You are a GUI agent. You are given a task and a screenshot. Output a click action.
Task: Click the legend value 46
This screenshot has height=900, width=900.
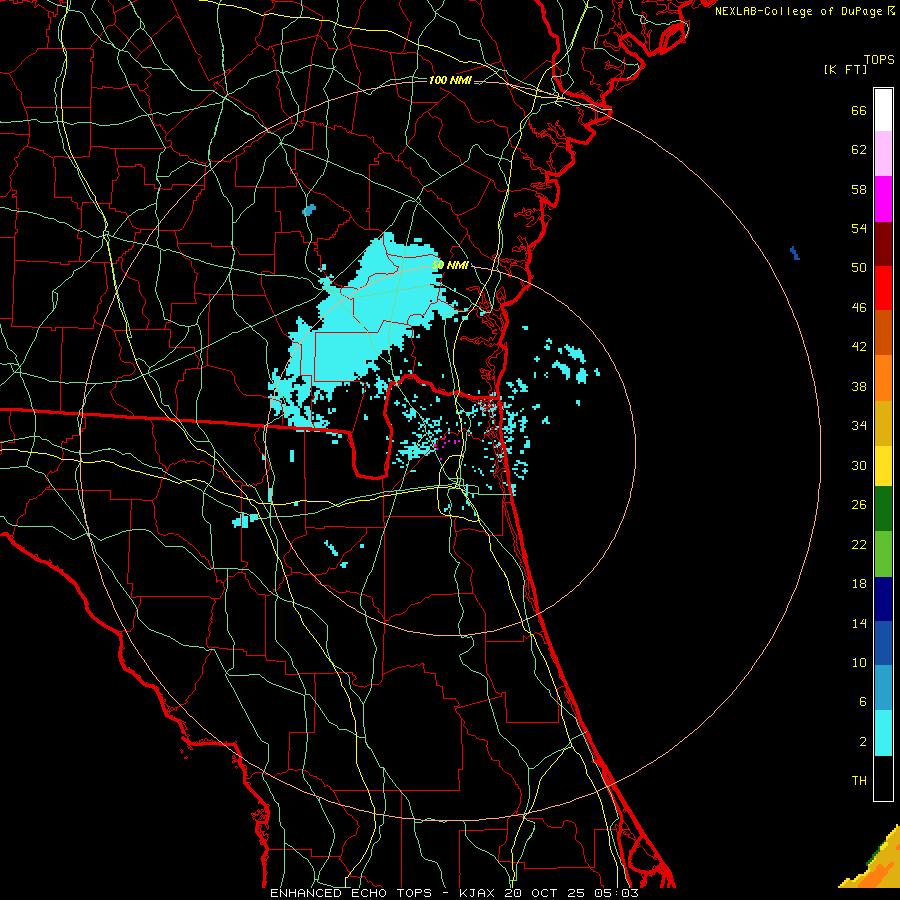point(859,308)
